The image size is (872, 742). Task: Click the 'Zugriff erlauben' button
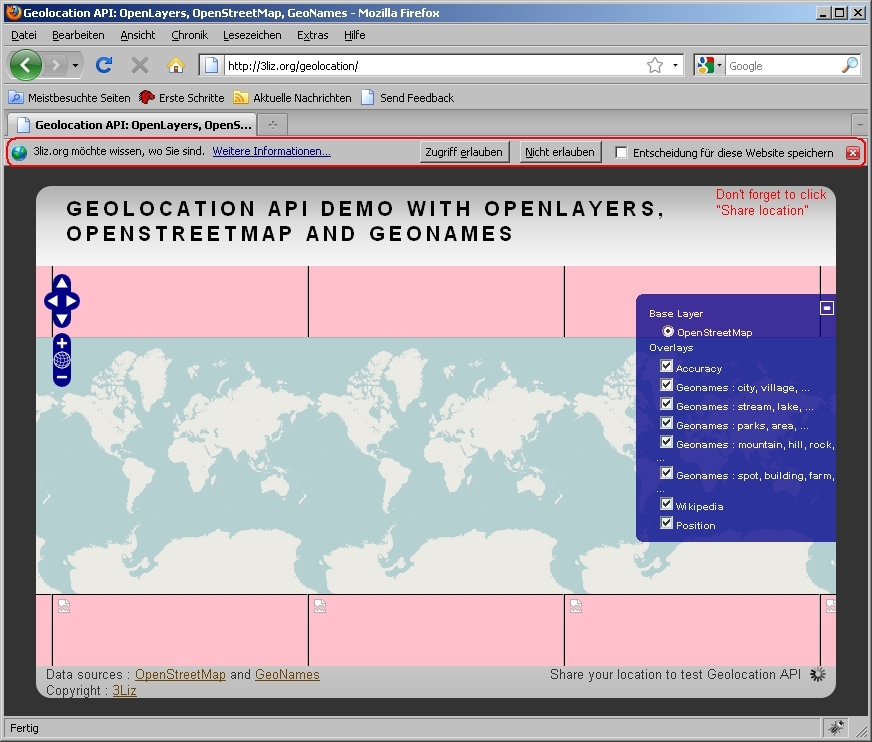[x=464, y=152]
